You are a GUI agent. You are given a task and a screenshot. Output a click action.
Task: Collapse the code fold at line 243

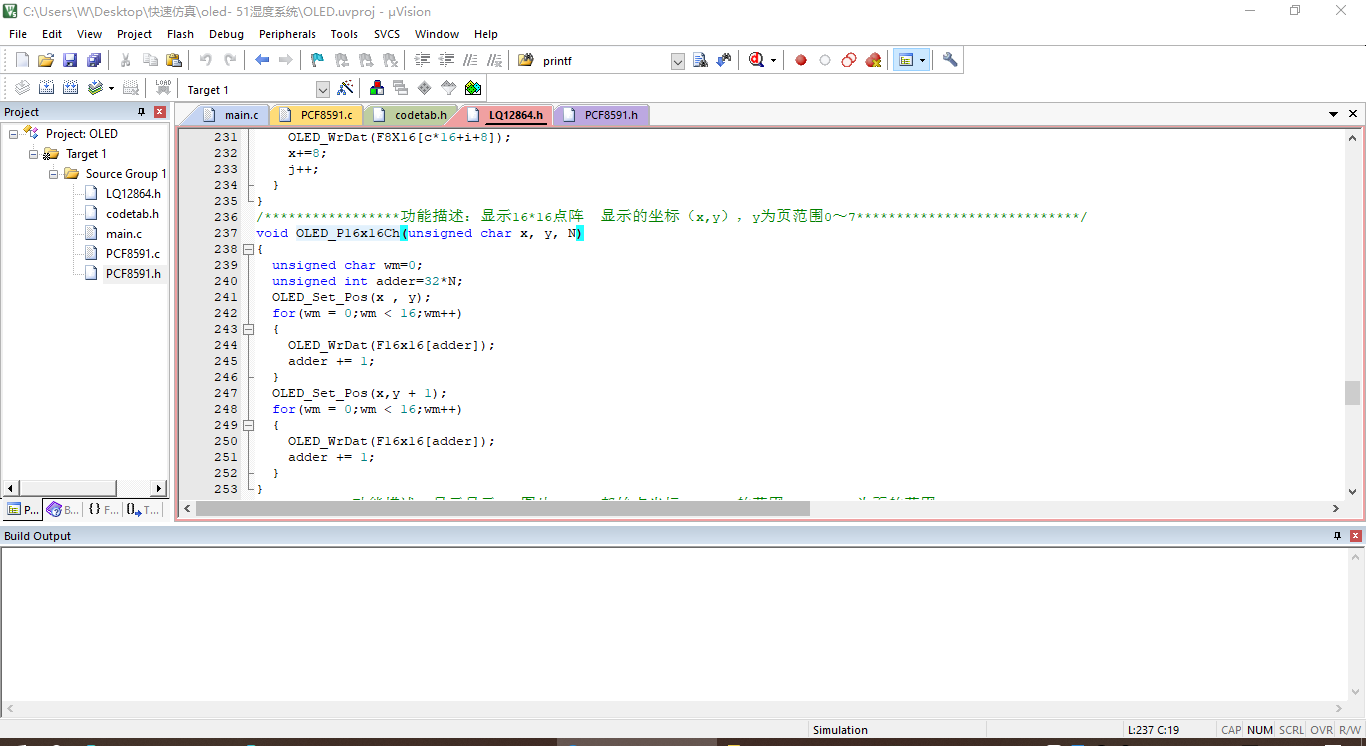point(248,329)
